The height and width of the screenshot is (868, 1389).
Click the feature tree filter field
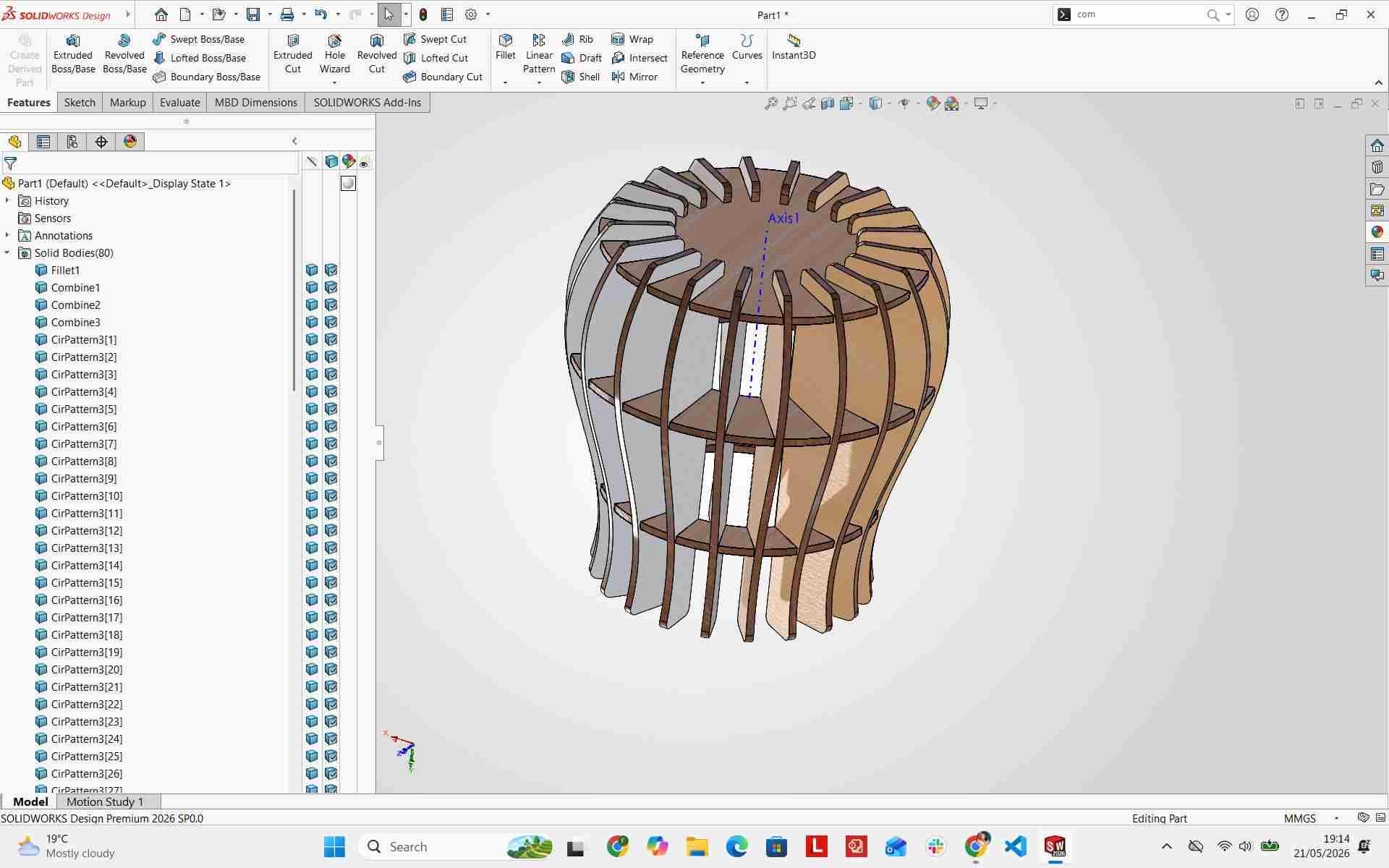coord(156,163)
